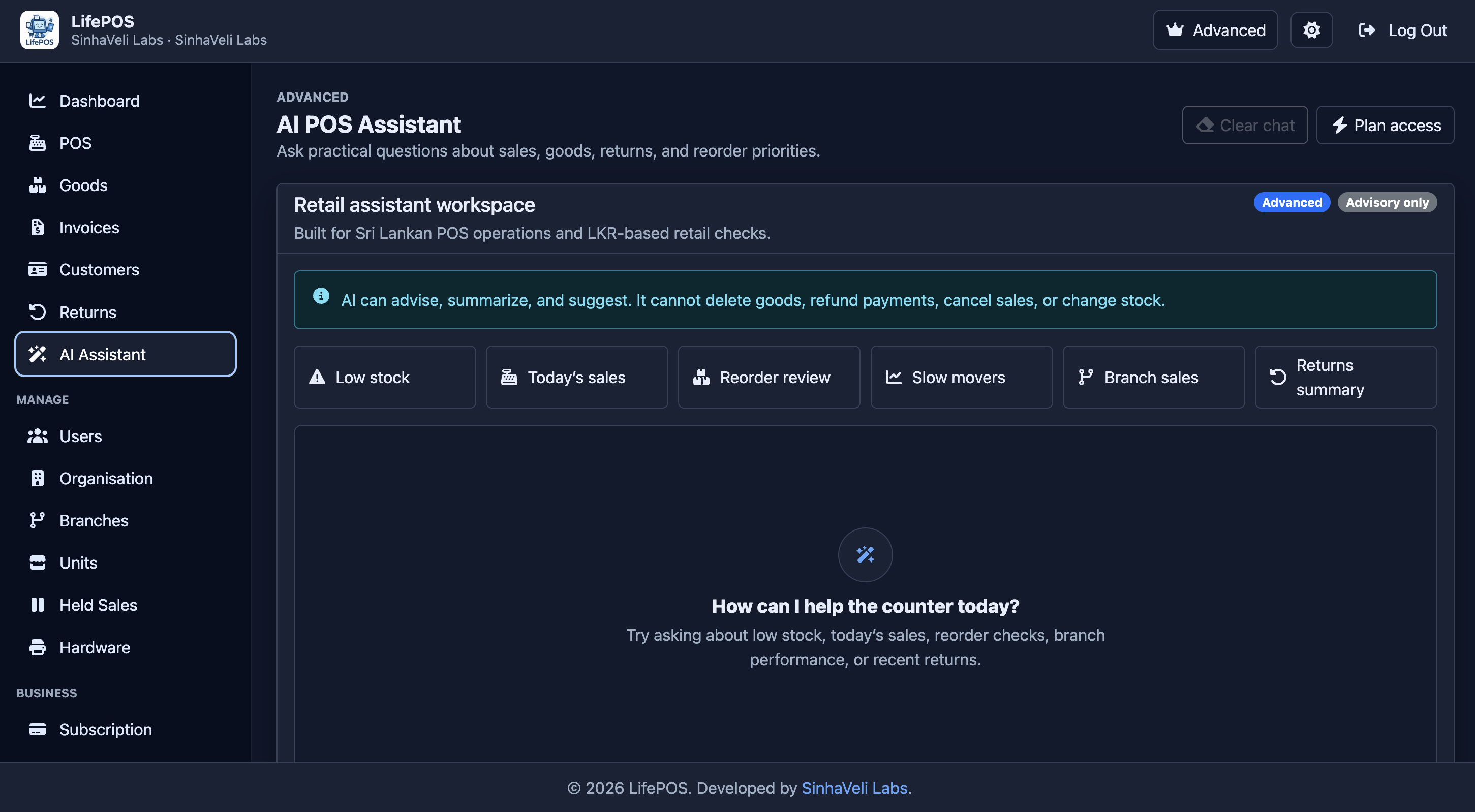1475x812 pixels.
Task: Click the 'BUSINESS' section label
Action: point(46,693)
